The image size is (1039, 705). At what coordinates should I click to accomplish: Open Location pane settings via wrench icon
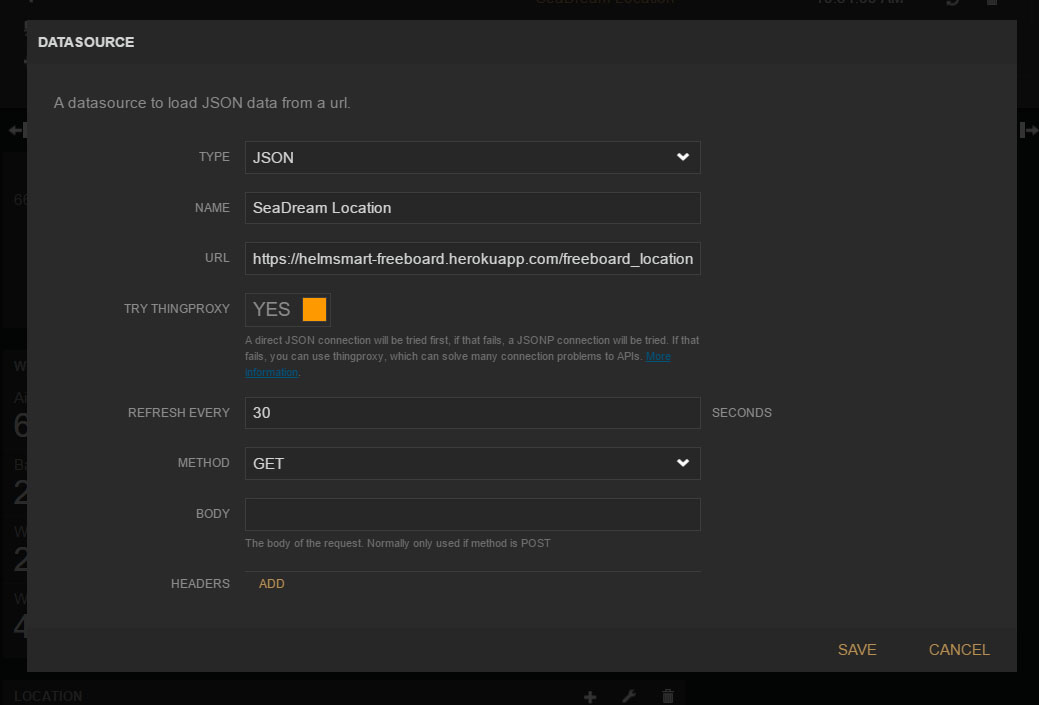point(629,696)
